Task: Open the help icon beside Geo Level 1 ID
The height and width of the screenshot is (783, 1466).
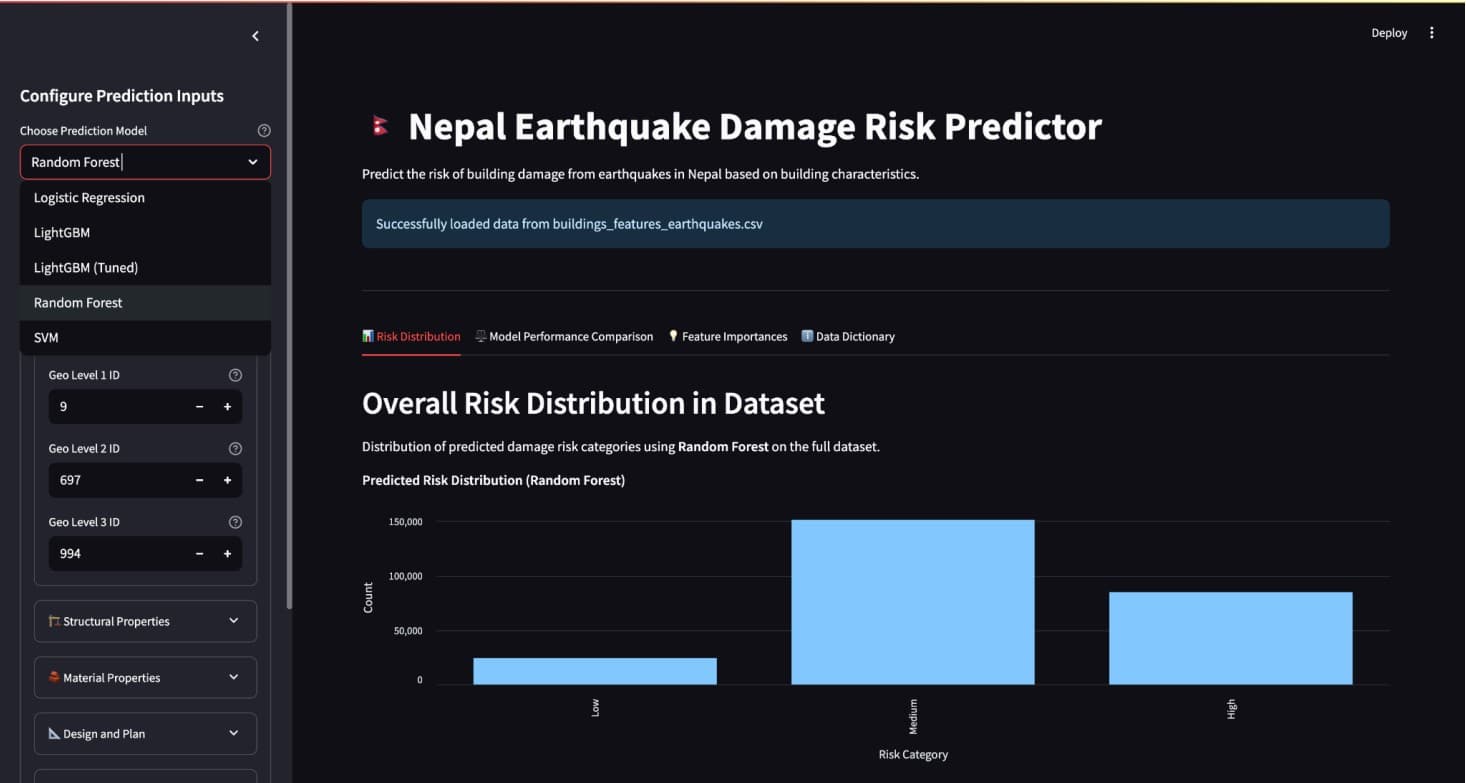Action: 235,374
